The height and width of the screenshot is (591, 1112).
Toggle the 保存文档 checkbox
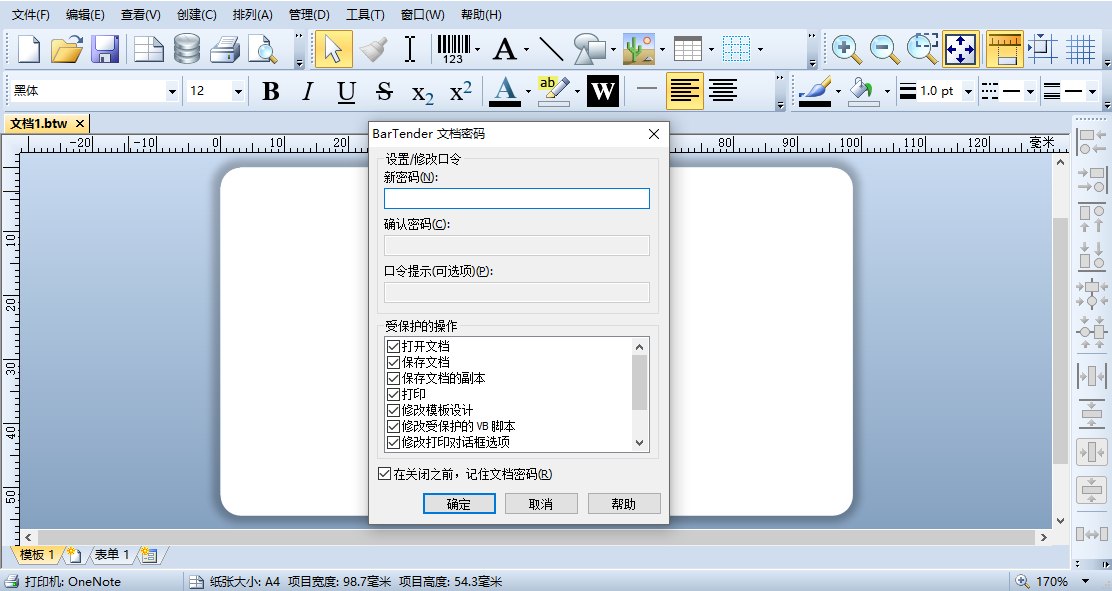pyautogui.click(x=394, y=363)
